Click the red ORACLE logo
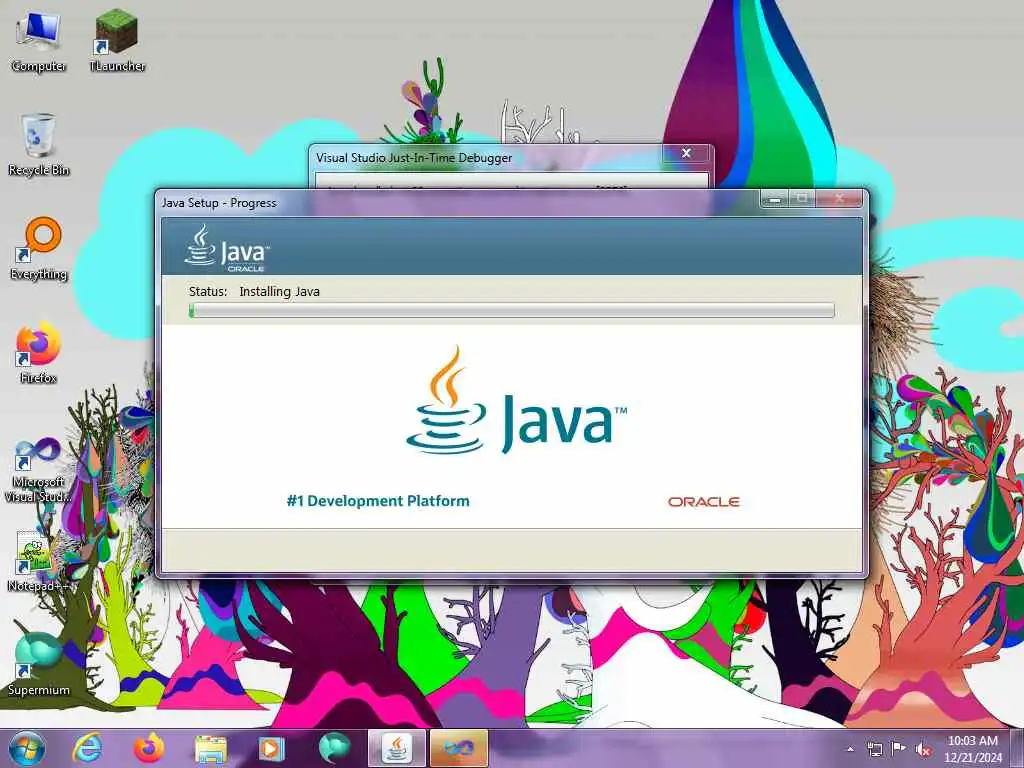This screenshot has width=1024, height=768. (703, 502)
